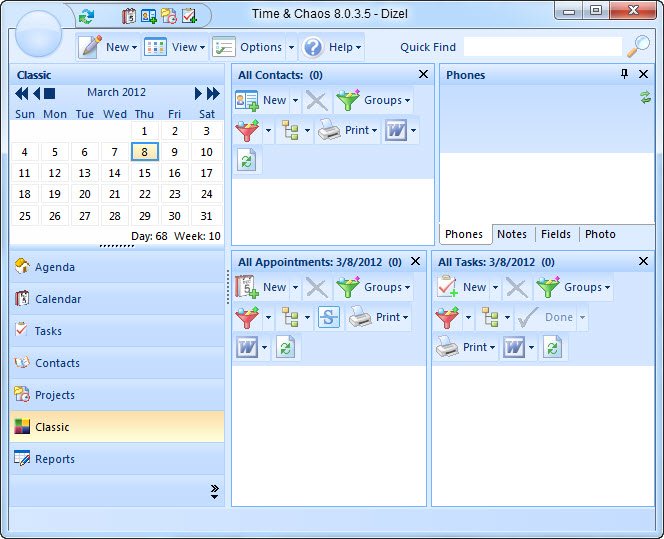
Task: Open the Reports view
Action: point(117,459)
